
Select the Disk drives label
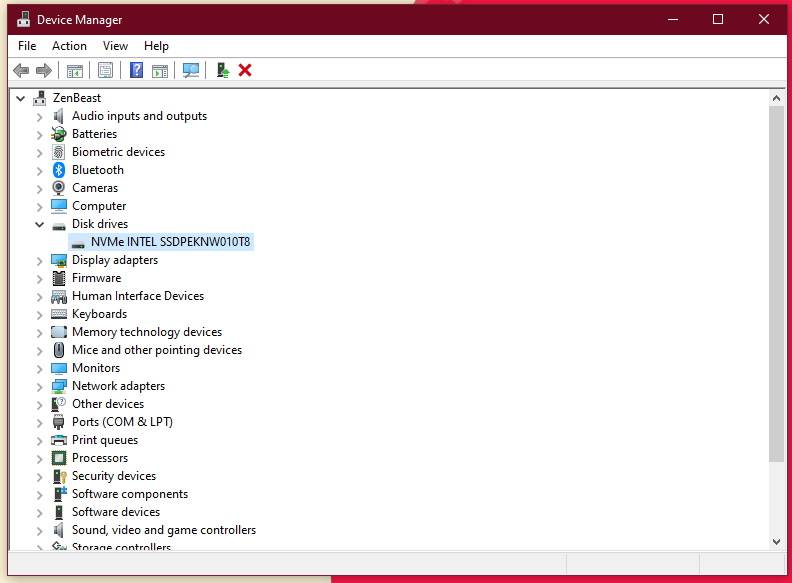100,224
